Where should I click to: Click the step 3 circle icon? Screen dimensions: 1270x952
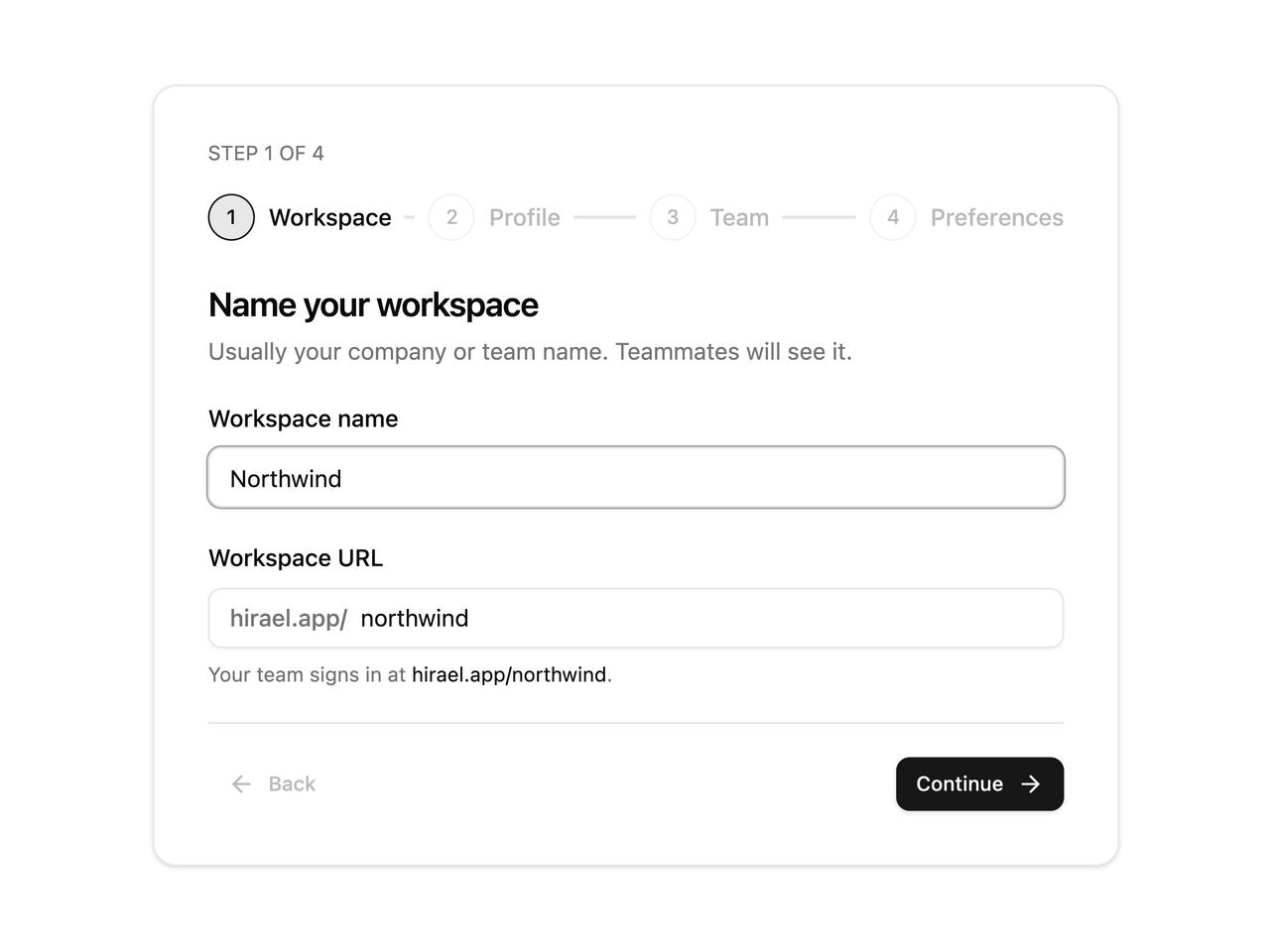click(673, 217)
